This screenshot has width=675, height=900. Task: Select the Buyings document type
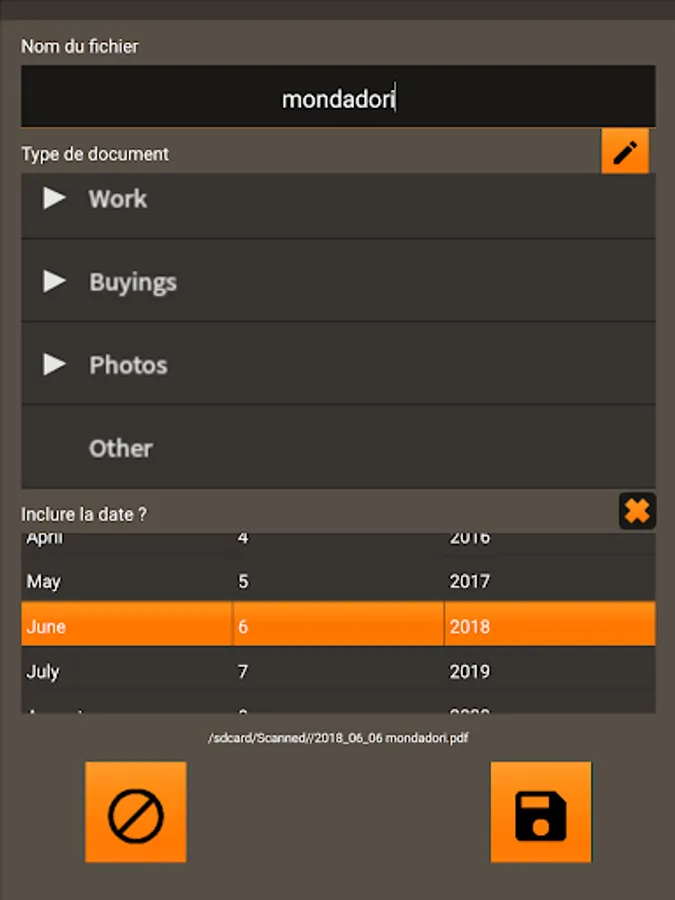click(x=133, y=282)
